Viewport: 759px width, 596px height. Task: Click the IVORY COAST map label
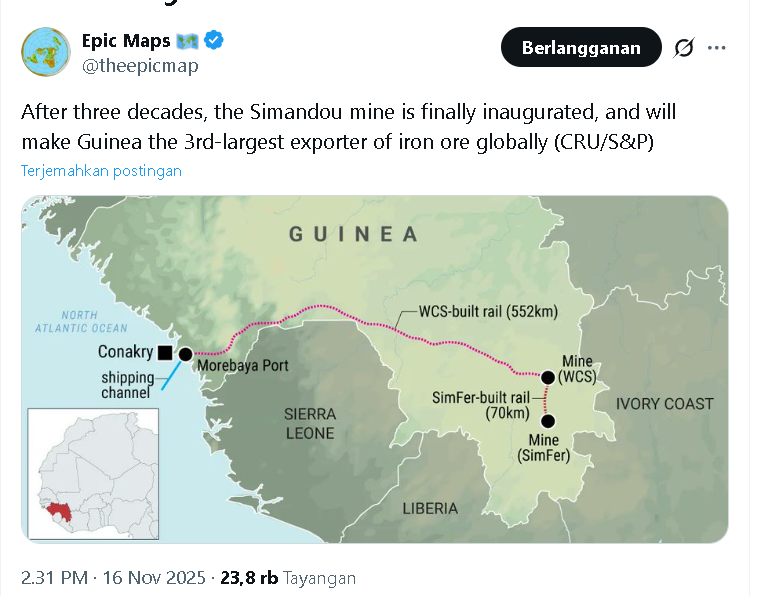(665, 403)
